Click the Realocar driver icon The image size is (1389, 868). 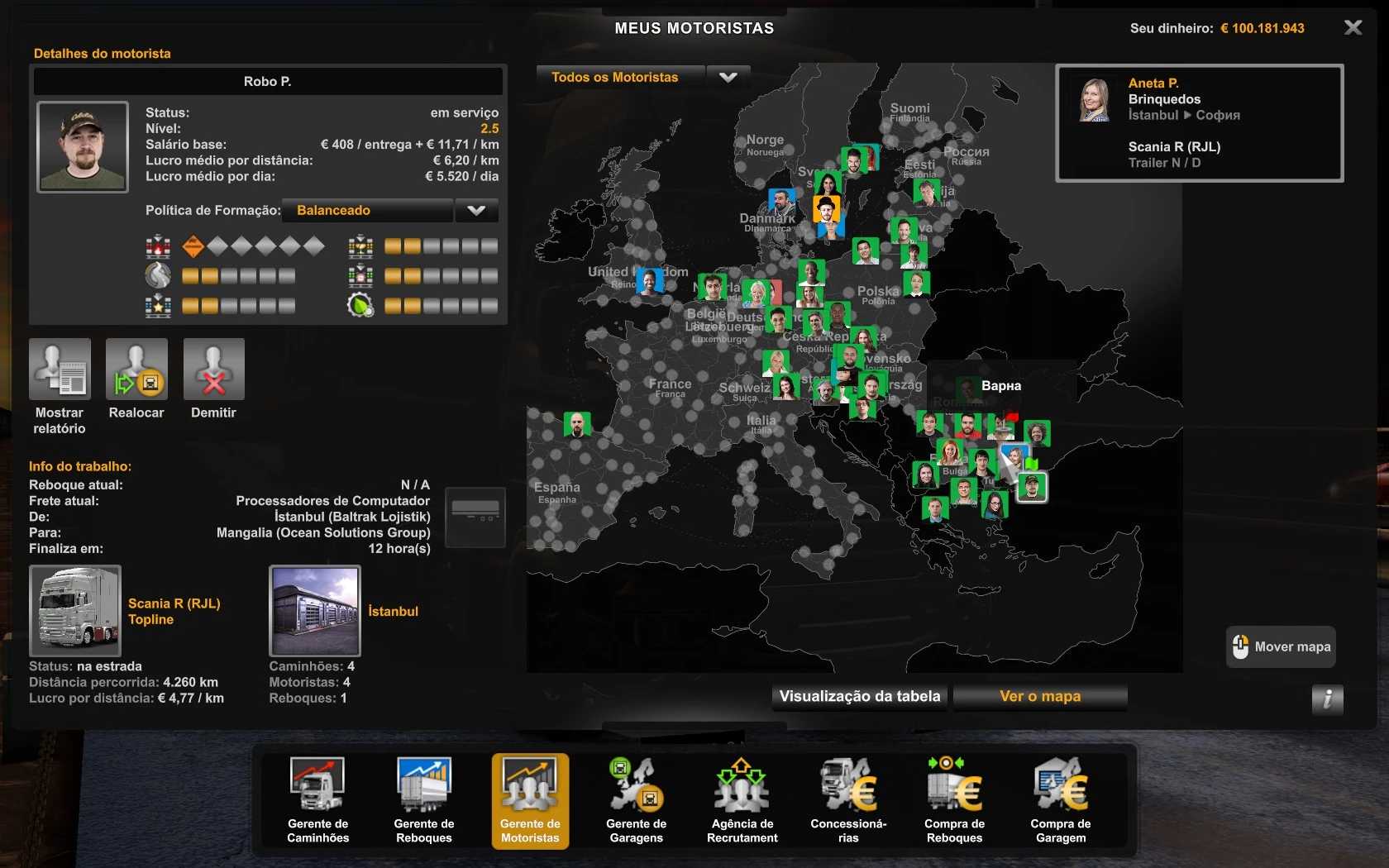pyautogui.click(x=136, y=370)
